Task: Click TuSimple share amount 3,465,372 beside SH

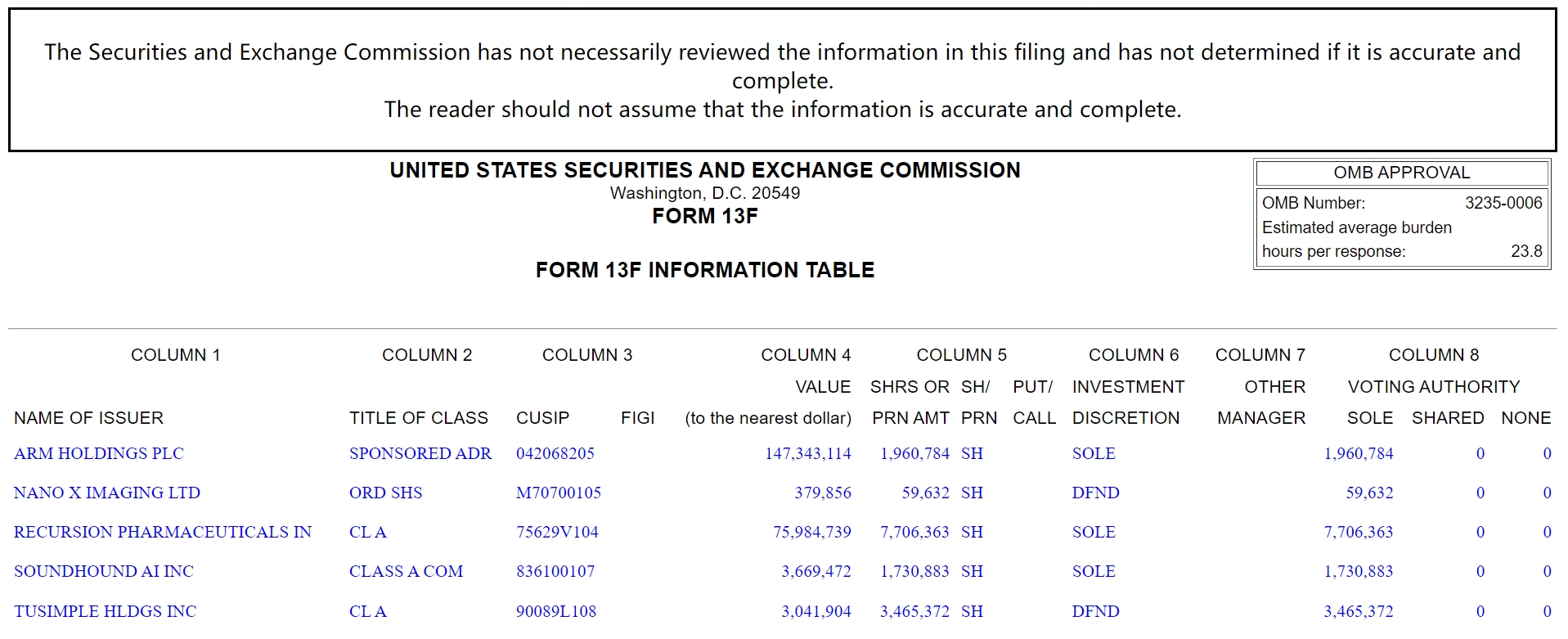Action: coord(914,611)
